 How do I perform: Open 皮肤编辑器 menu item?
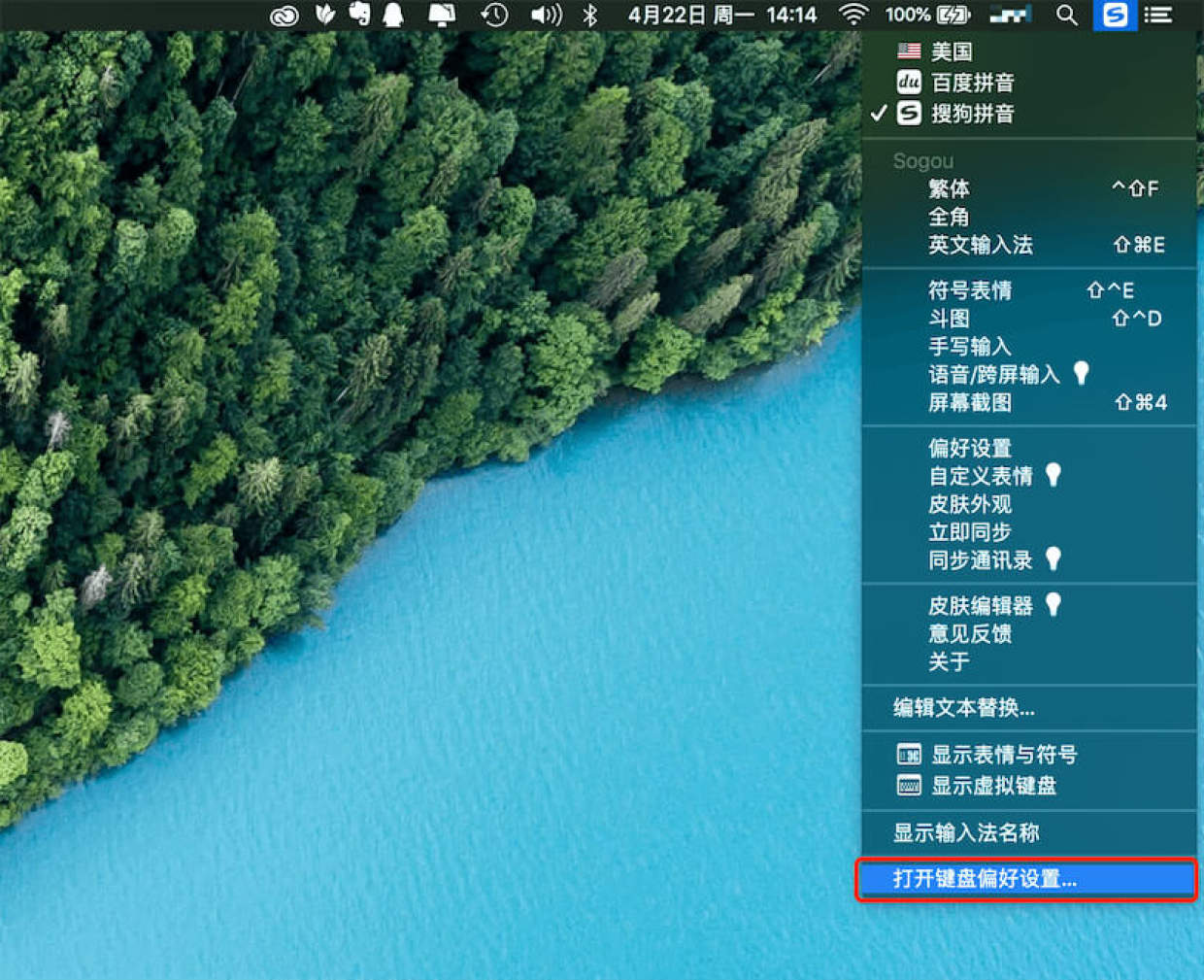pos(1029,606)
